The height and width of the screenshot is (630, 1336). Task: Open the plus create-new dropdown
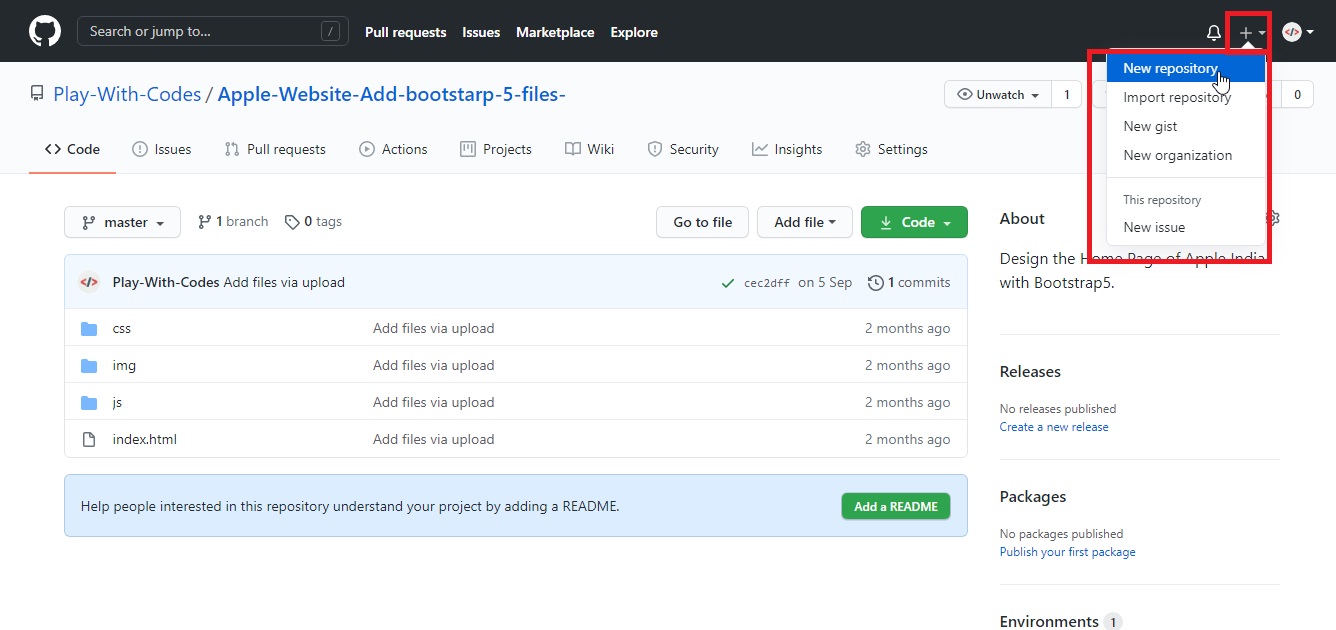click(1252, 32)
